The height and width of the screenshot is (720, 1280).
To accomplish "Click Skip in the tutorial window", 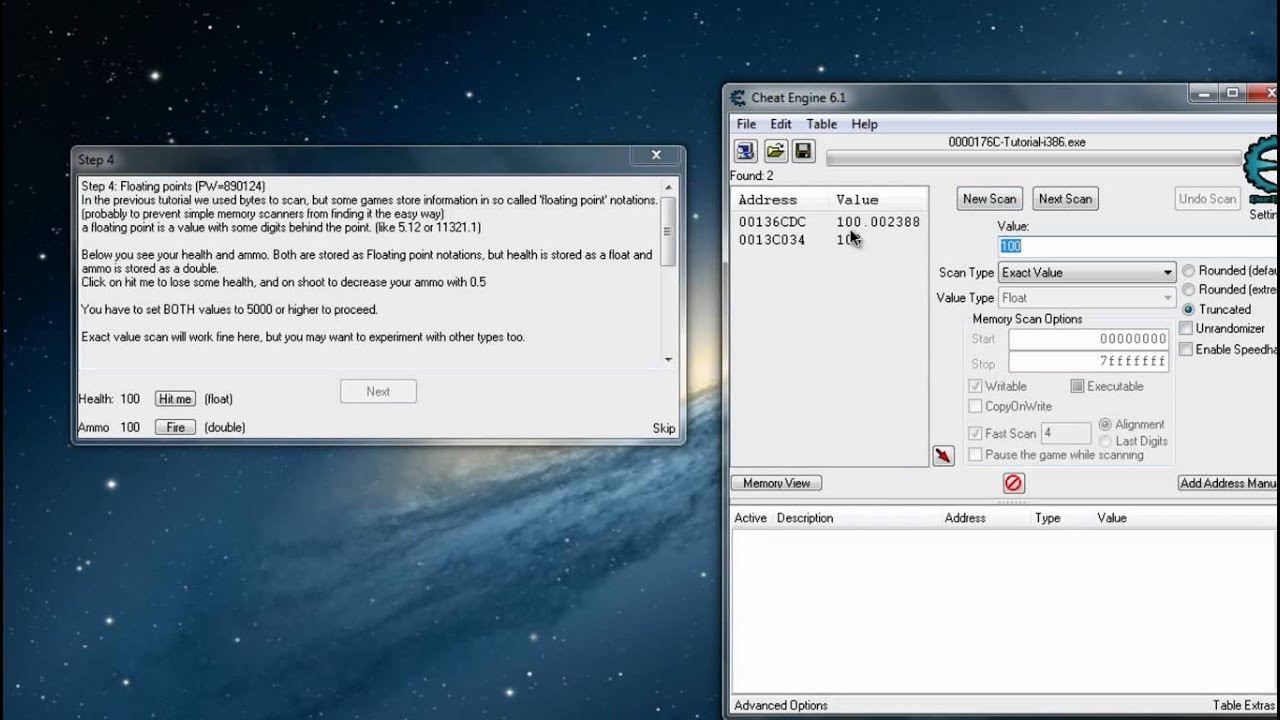I will tap(664, 428).
